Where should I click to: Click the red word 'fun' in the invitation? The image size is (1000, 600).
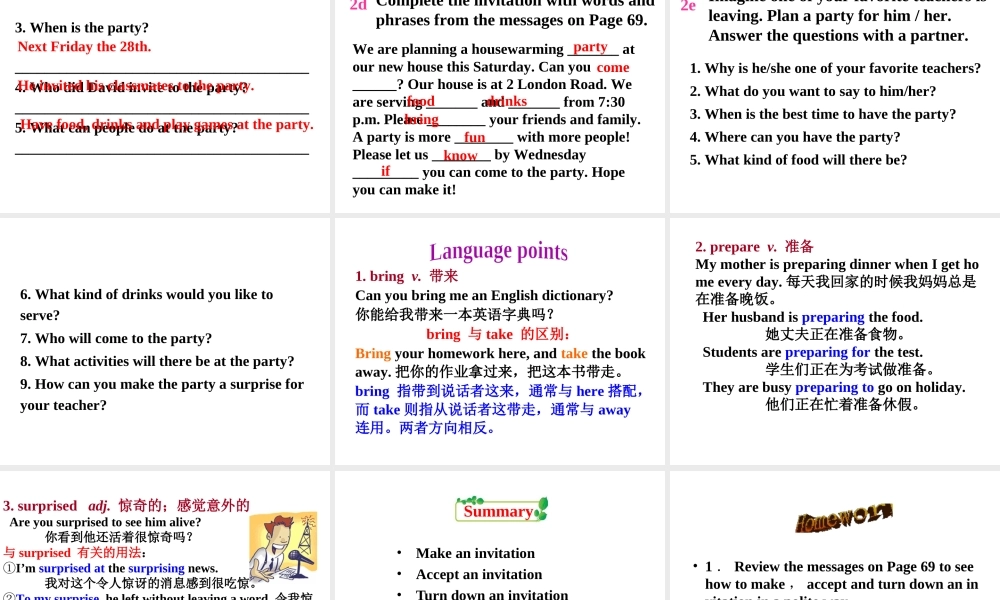coord(474,137)
